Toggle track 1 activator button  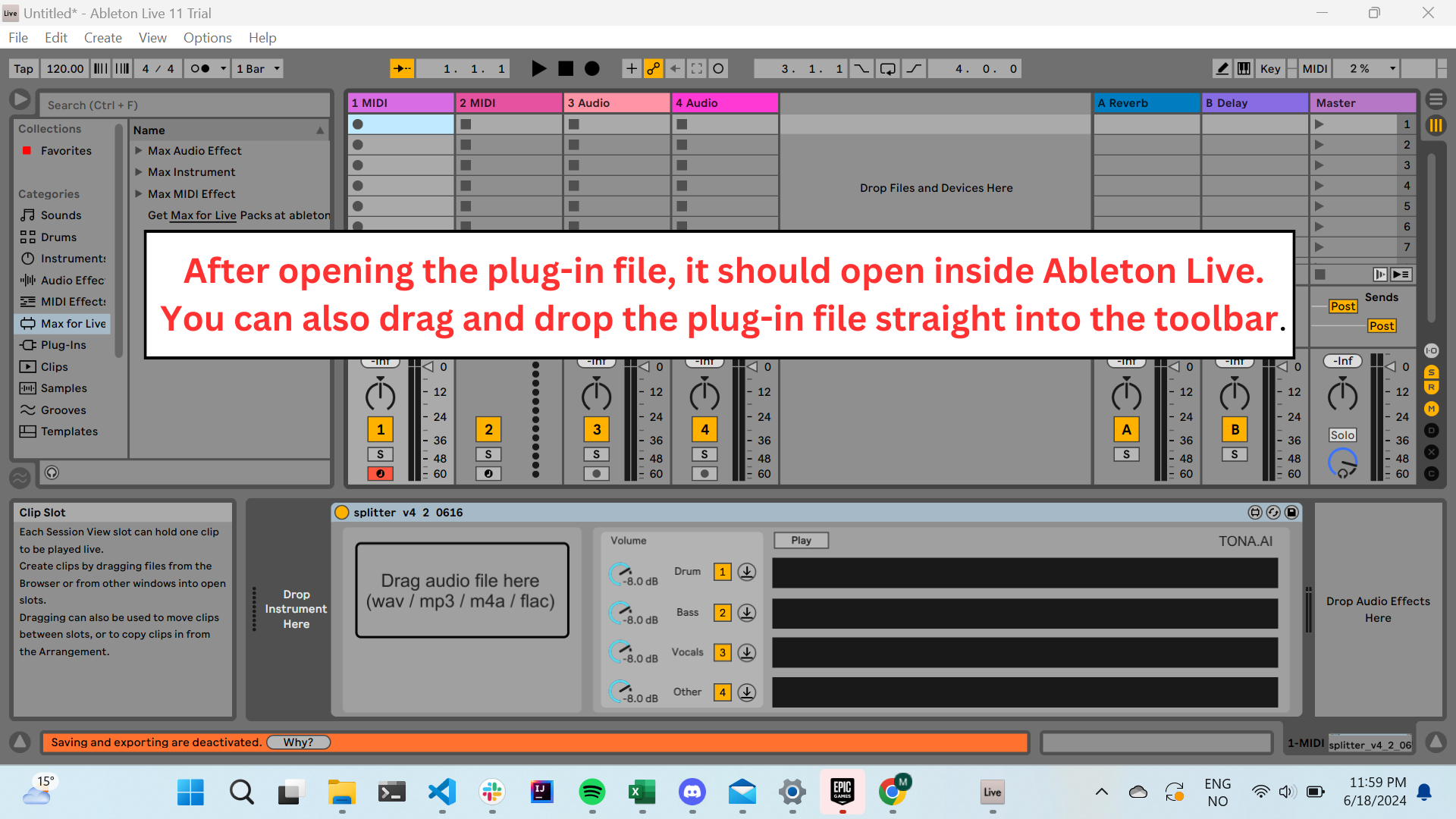[x=381, y=429]
